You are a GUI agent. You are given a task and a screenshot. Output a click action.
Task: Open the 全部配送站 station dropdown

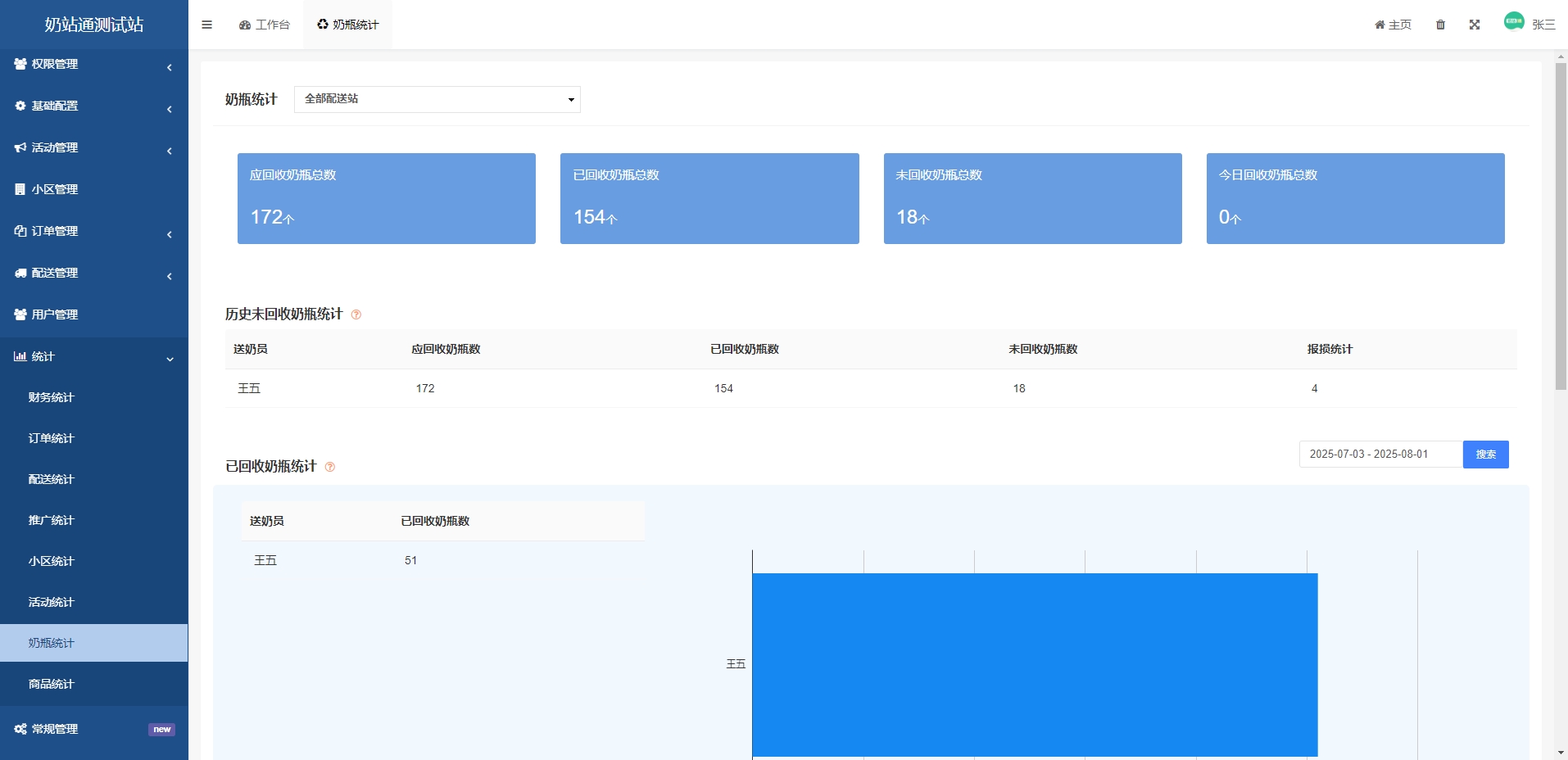[x=437, y=99]
